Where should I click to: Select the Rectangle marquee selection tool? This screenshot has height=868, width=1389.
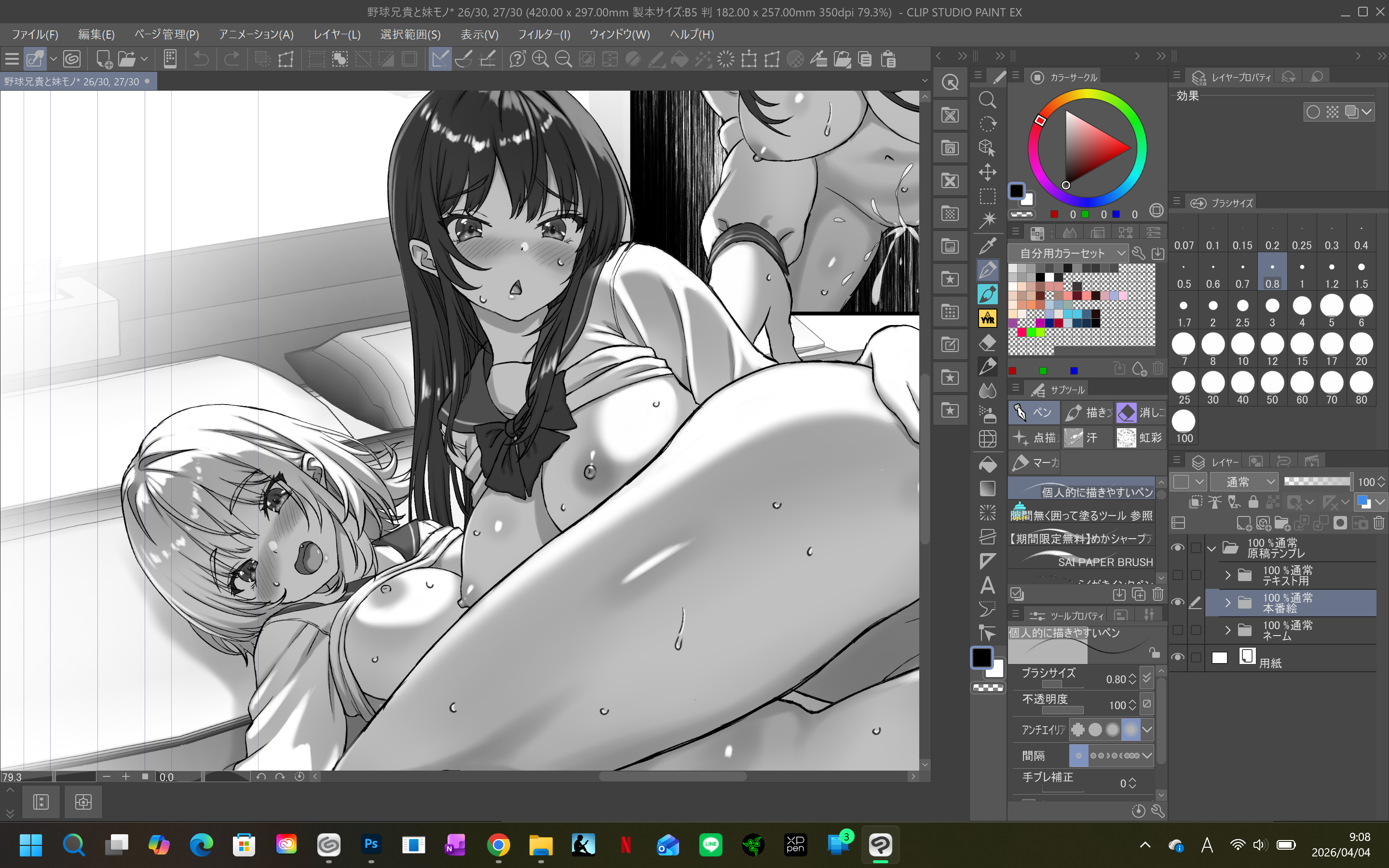(987, 196)
